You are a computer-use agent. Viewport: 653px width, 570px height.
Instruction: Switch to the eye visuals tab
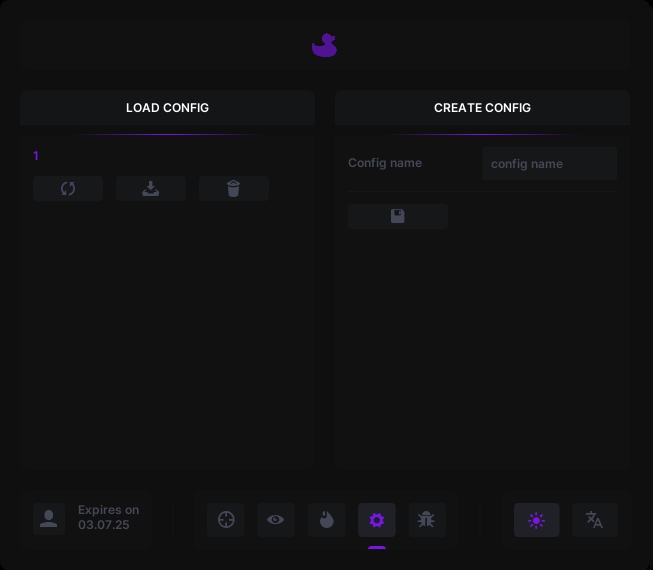point(276,520)
